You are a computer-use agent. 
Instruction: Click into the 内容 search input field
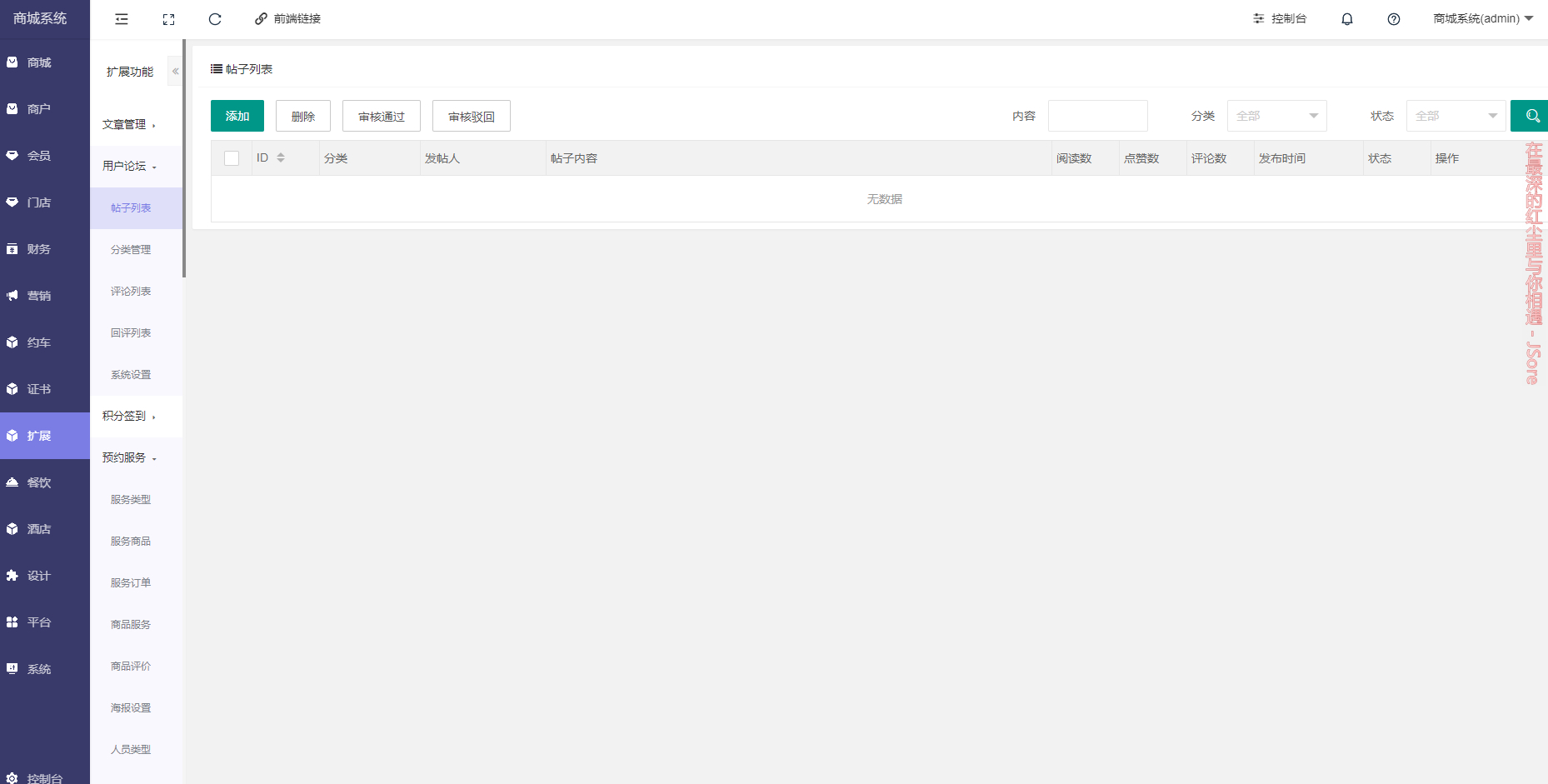tap(1097, 116)
